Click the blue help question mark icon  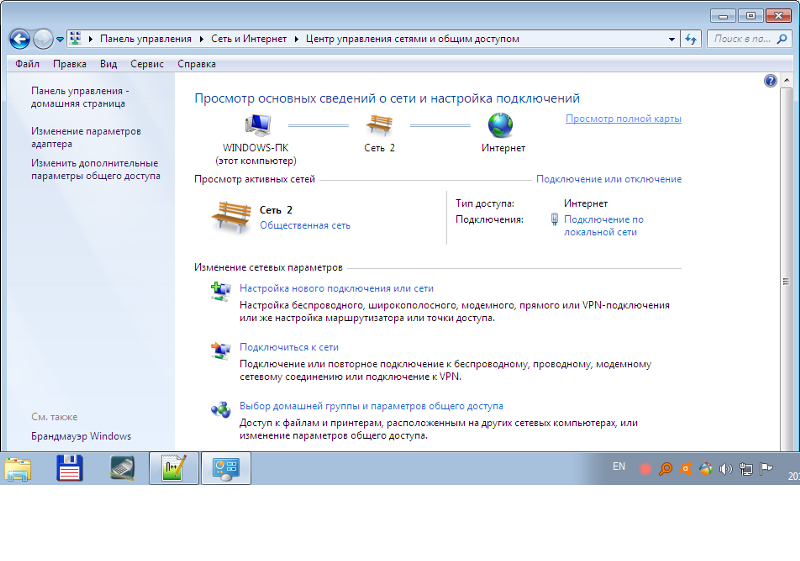pyautogui.click(x=770, y=81)
